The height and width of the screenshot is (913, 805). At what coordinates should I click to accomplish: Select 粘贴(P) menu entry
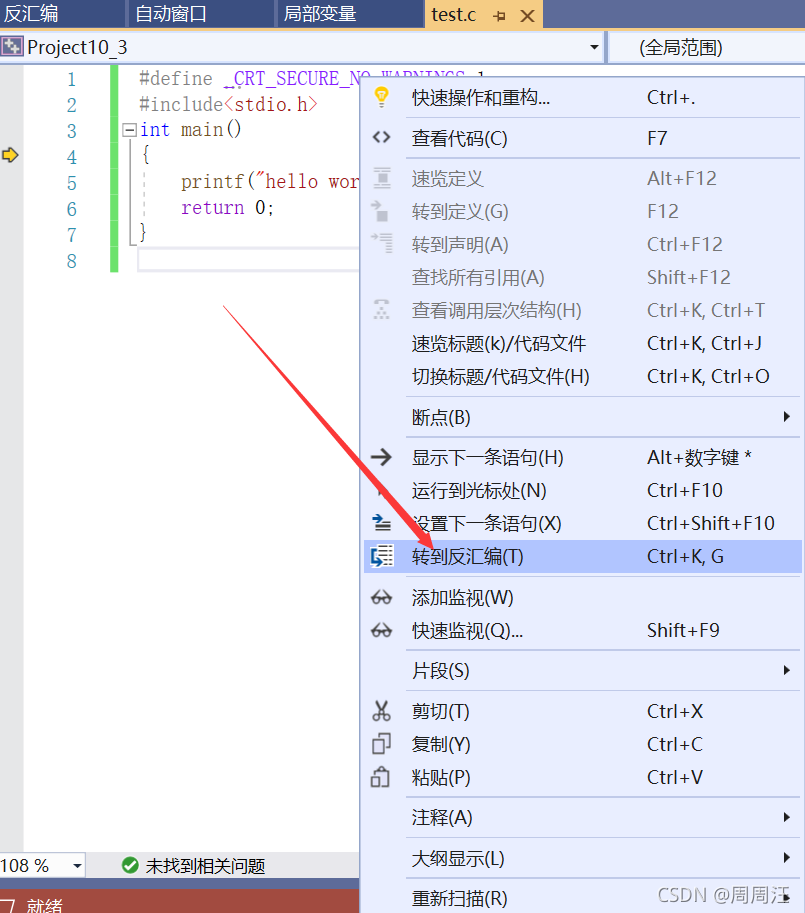[582, 777]
